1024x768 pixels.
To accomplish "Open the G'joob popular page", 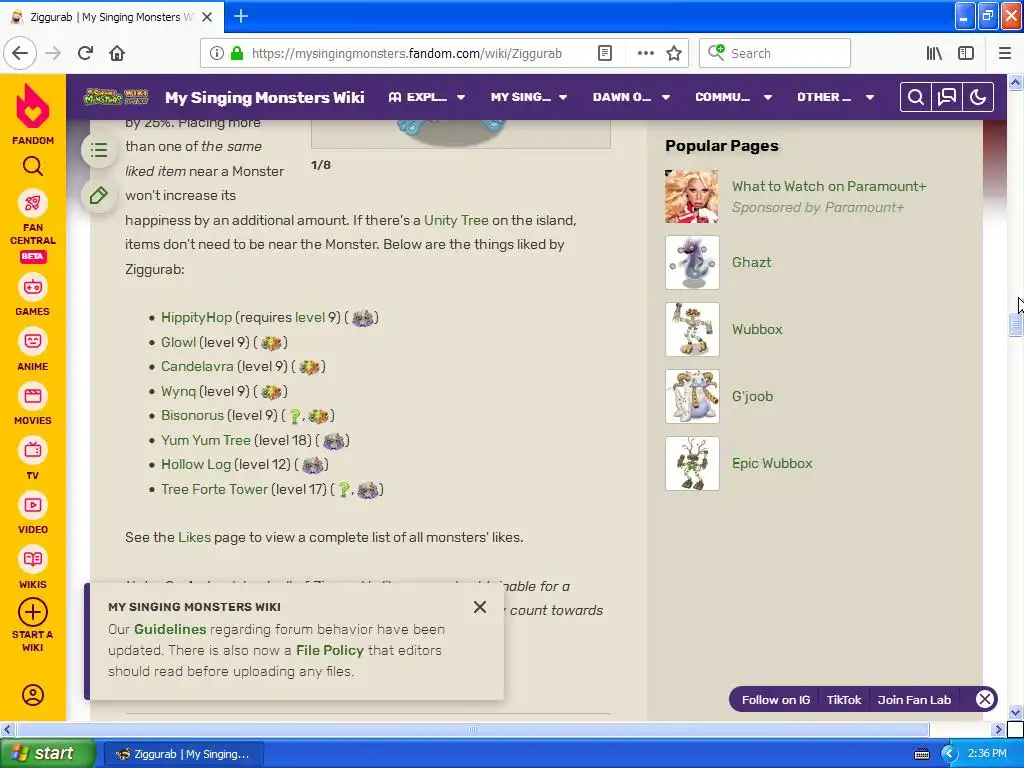I will 752,396.
